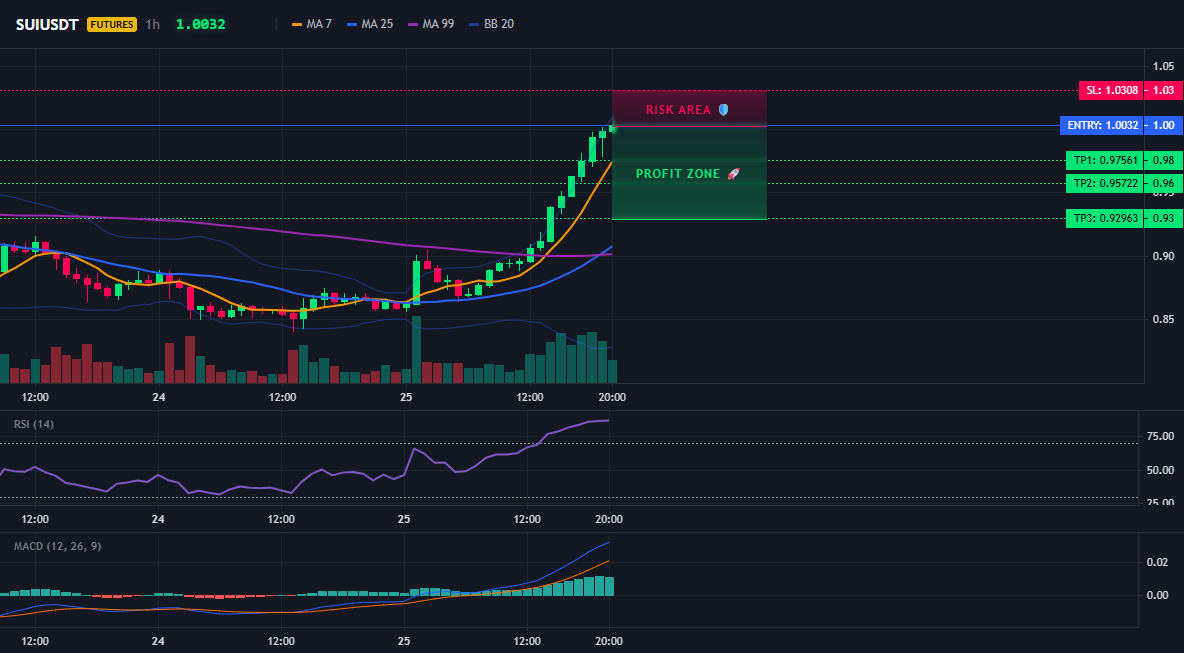Toggle the MA 99 legend entry
This screenshot has height=653, width=1184.
[430, 24]
